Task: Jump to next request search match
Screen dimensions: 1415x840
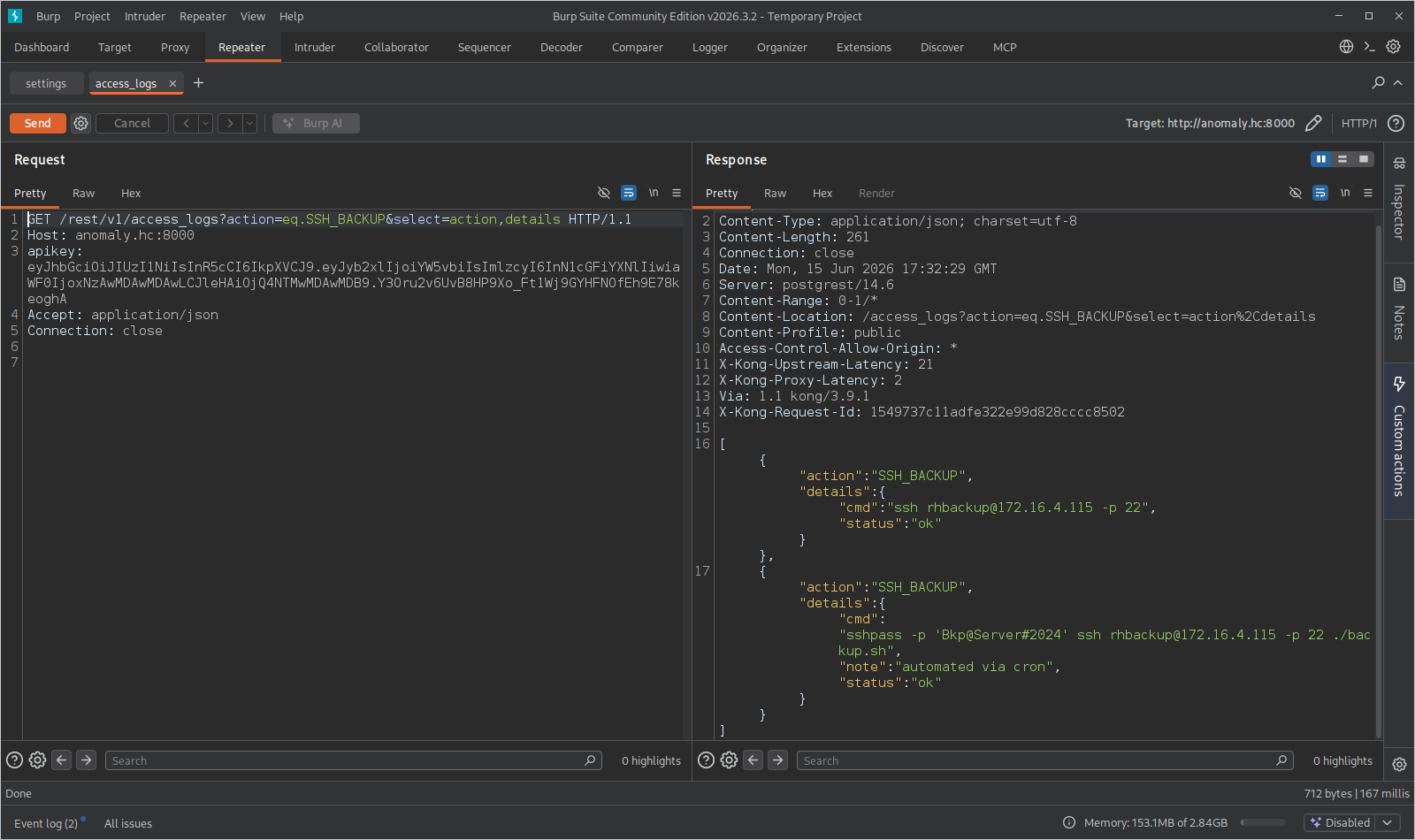Action: point(86,760)
